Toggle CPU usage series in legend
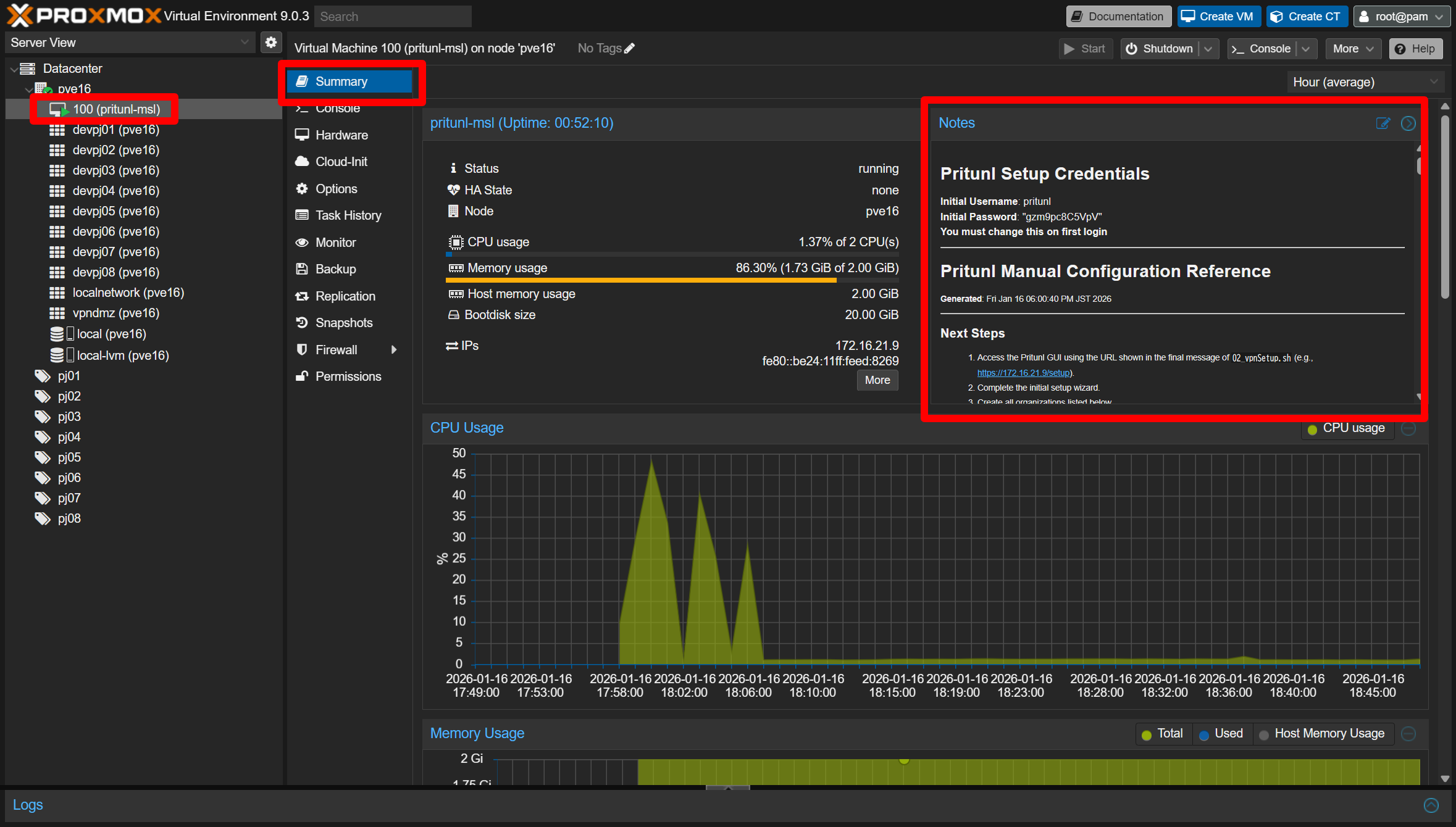Viewport: 1456px width, 827px height. [1347, 428]
